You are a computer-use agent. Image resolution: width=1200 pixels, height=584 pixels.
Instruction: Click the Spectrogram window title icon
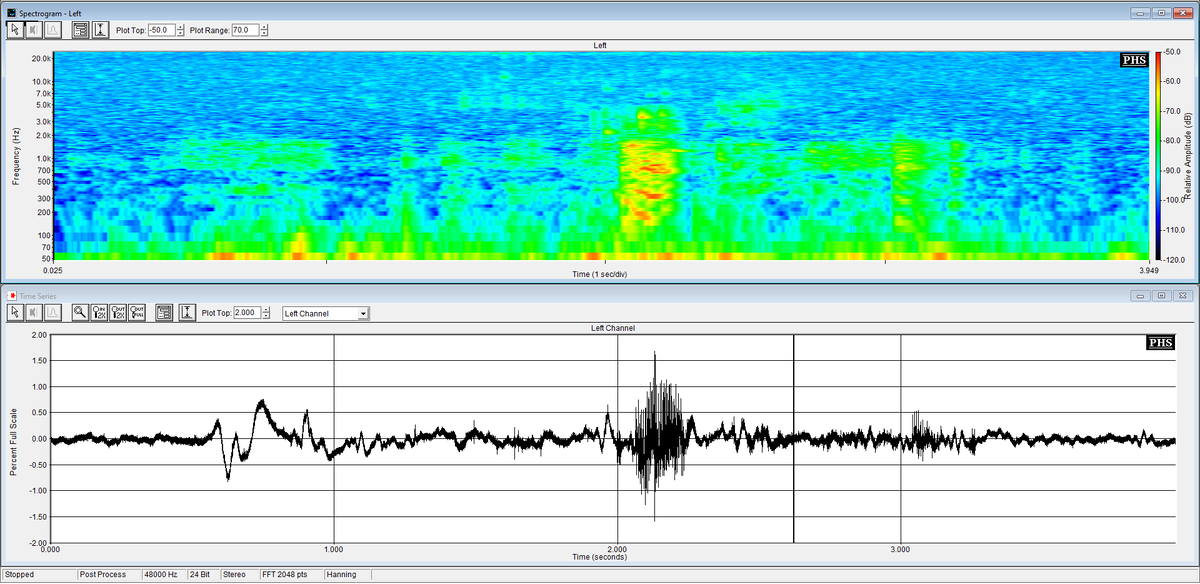(10, 11)
